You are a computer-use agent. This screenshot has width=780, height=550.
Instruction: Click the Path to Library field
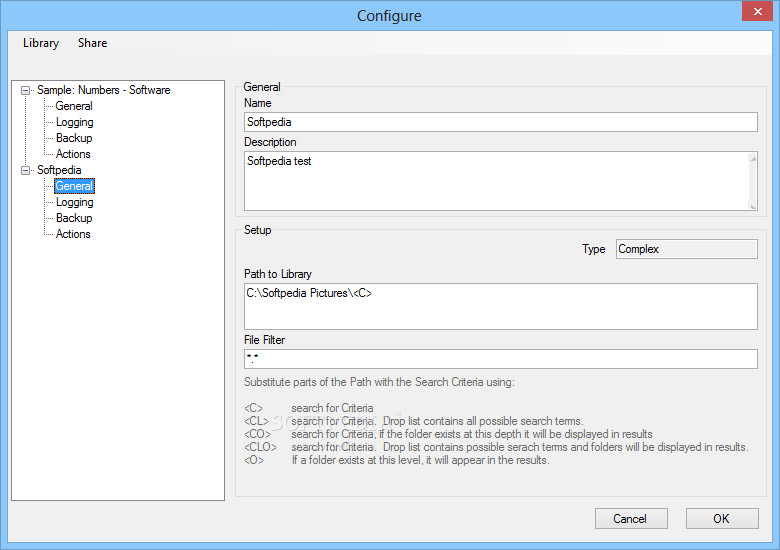[x=500, y=306]
